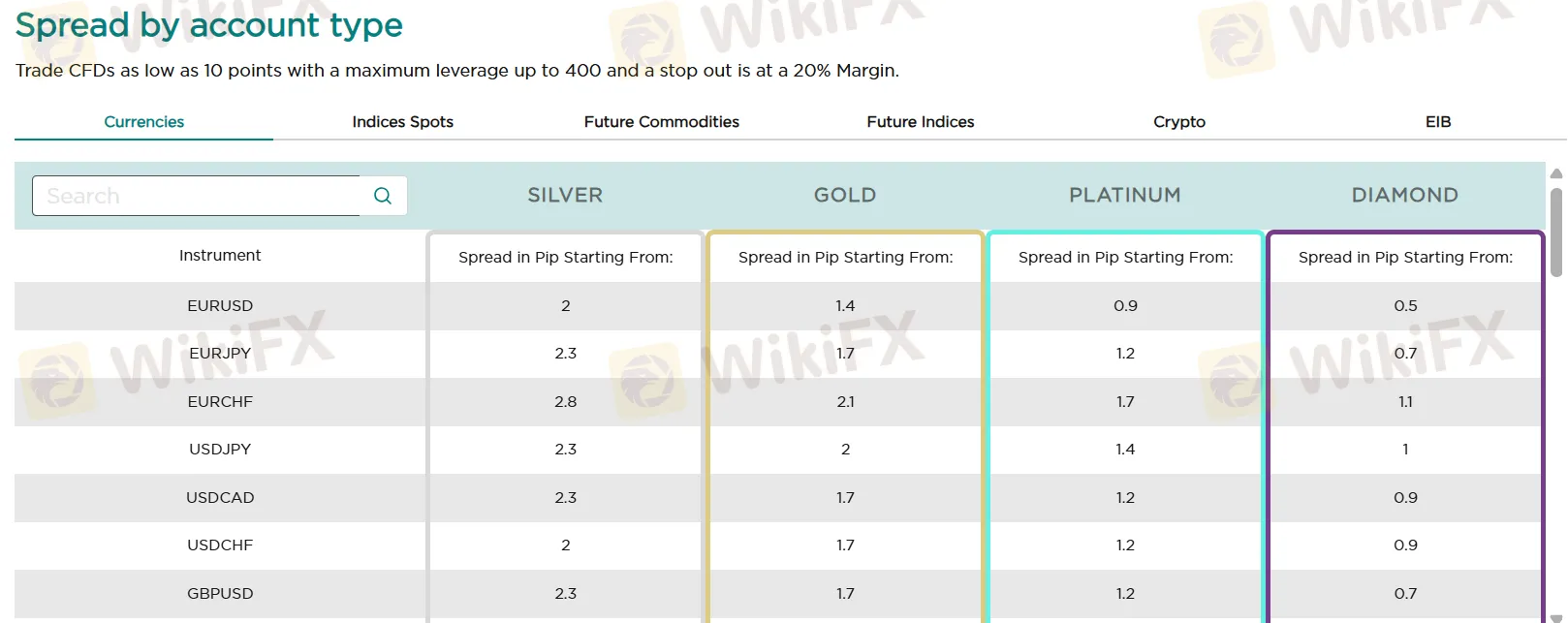Click the SILVER account column header
This screenshot has width=1568, height=623.
pos(565,196)
